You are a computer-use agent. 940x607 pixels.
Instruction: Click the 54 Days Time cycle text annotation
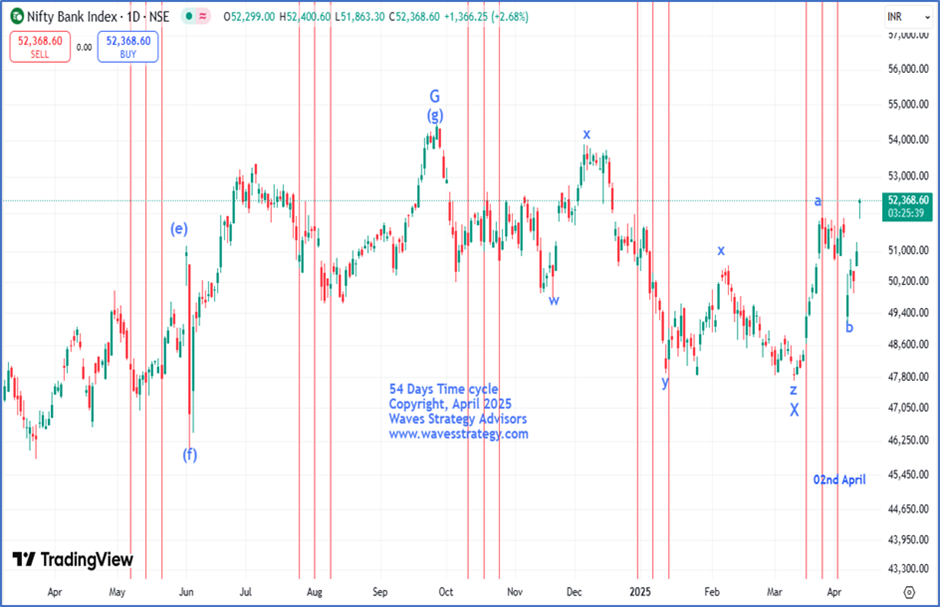coord(444,389)
